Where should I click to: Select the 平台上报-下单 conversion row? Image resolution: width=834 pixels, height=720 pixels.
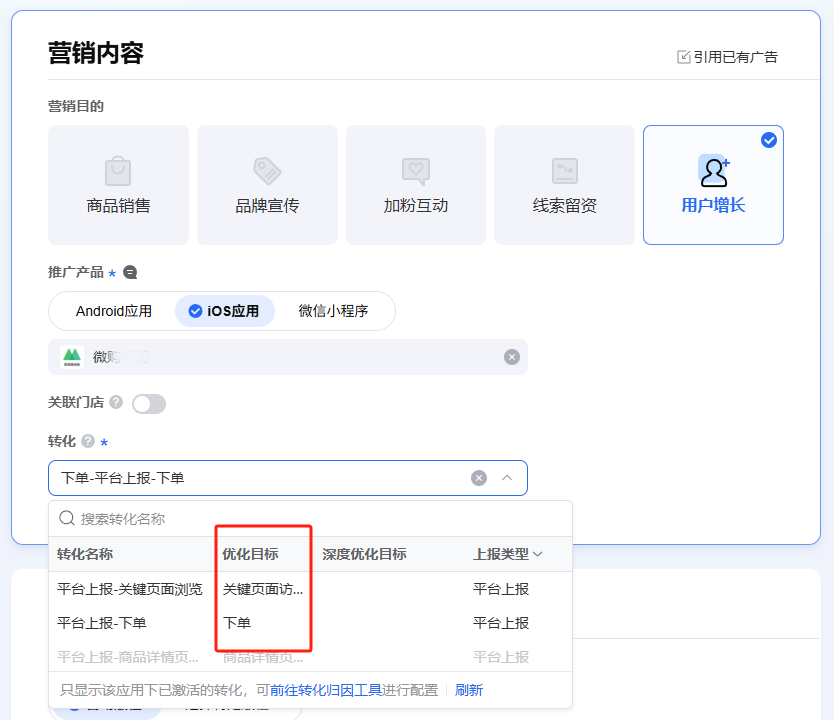311,623
